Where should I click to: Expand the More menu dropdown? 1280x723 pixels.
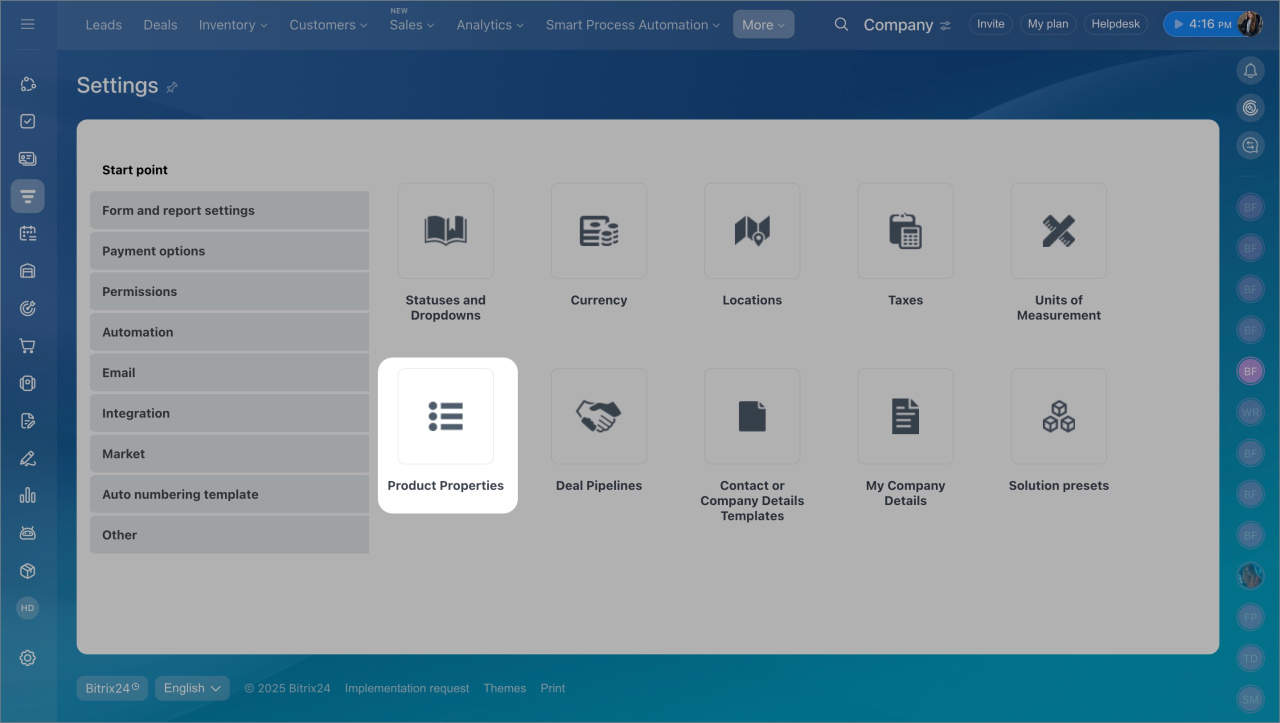(x=763, y=25)
